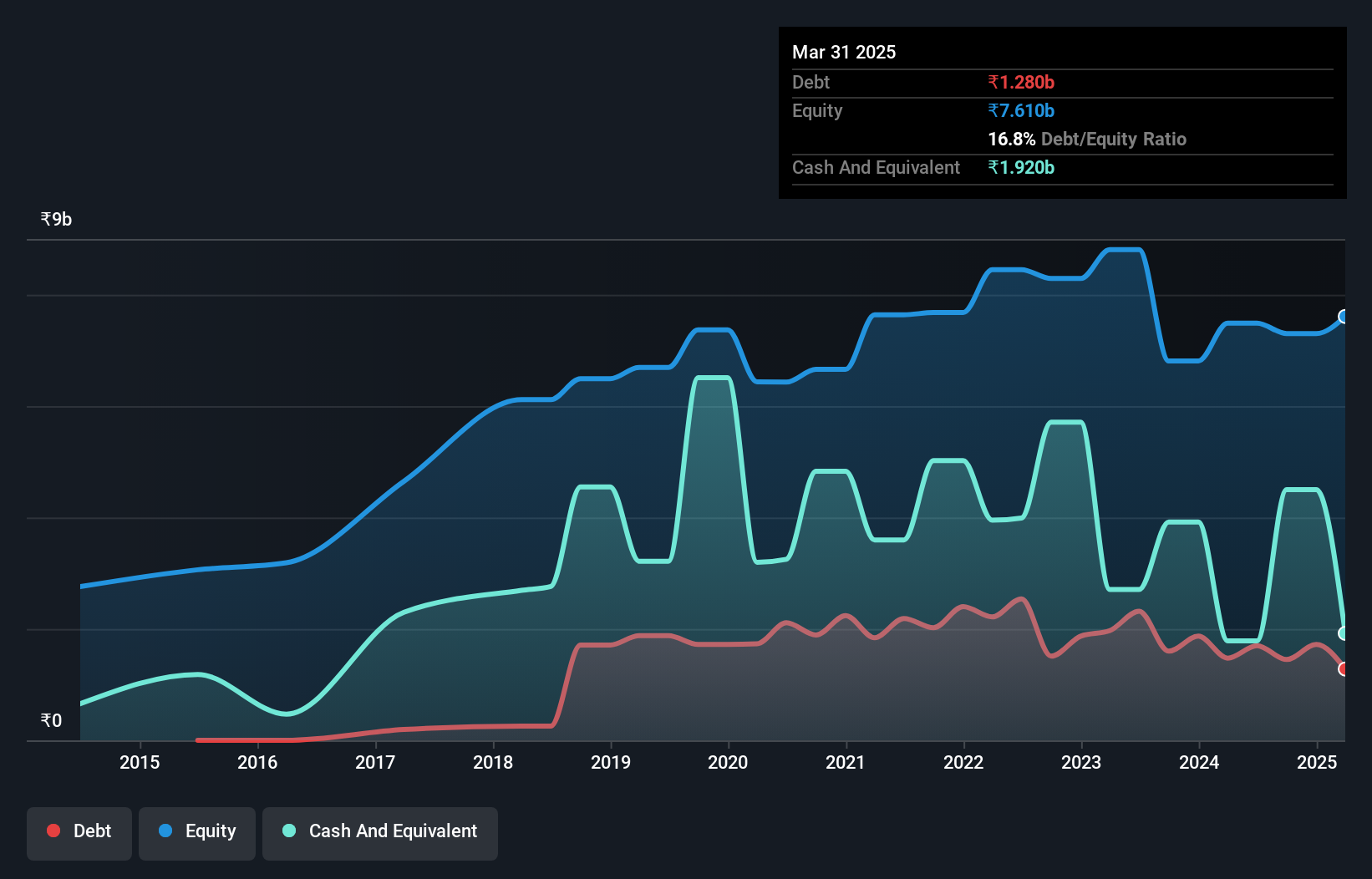
Task: Click the ₹0 y-axis label
Action: click(51, 720)
